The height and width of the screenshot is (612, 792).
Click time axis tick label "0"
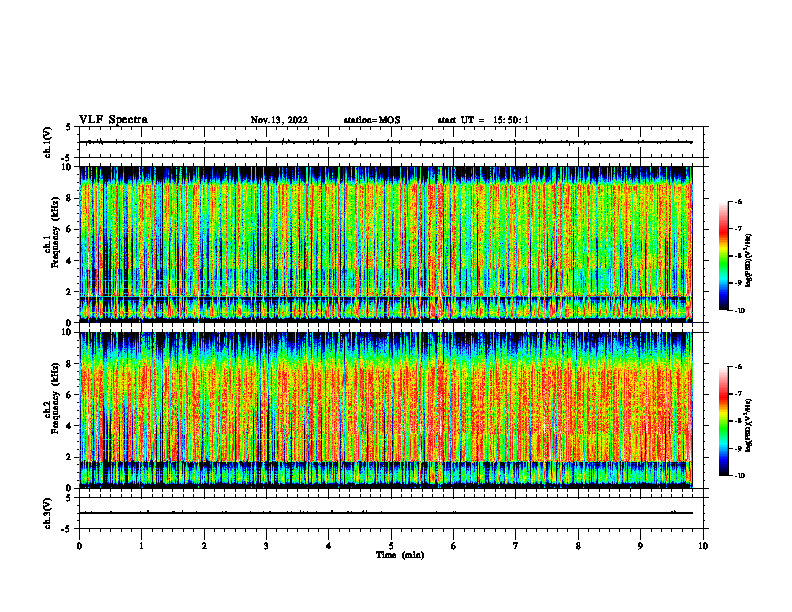click(x=79, y=546)
